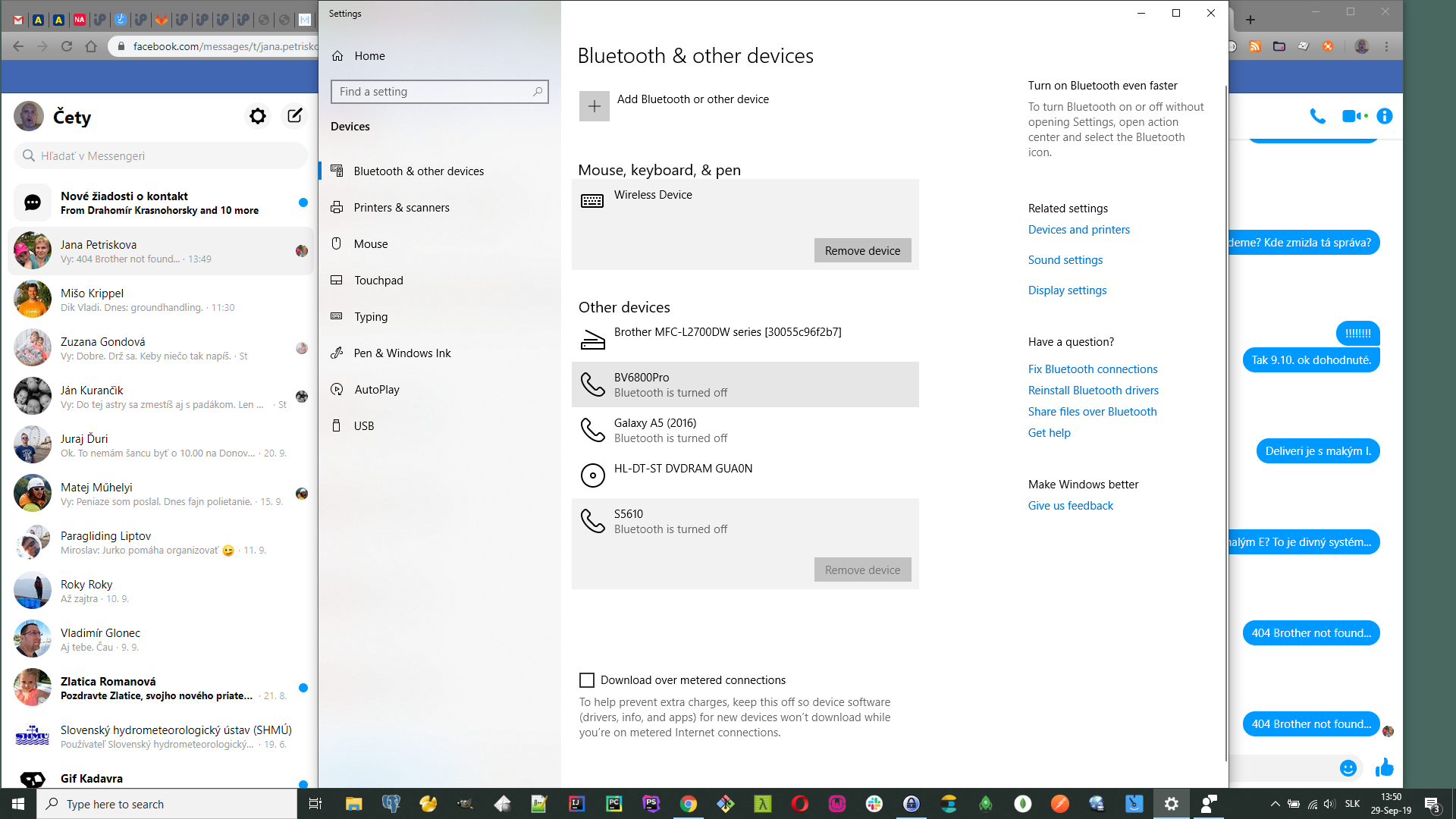Image resolution: width=1456 pixels, height=819 pixels.
Task: Click the new message compose icon in Messenger
Action: tap(294, 116)
